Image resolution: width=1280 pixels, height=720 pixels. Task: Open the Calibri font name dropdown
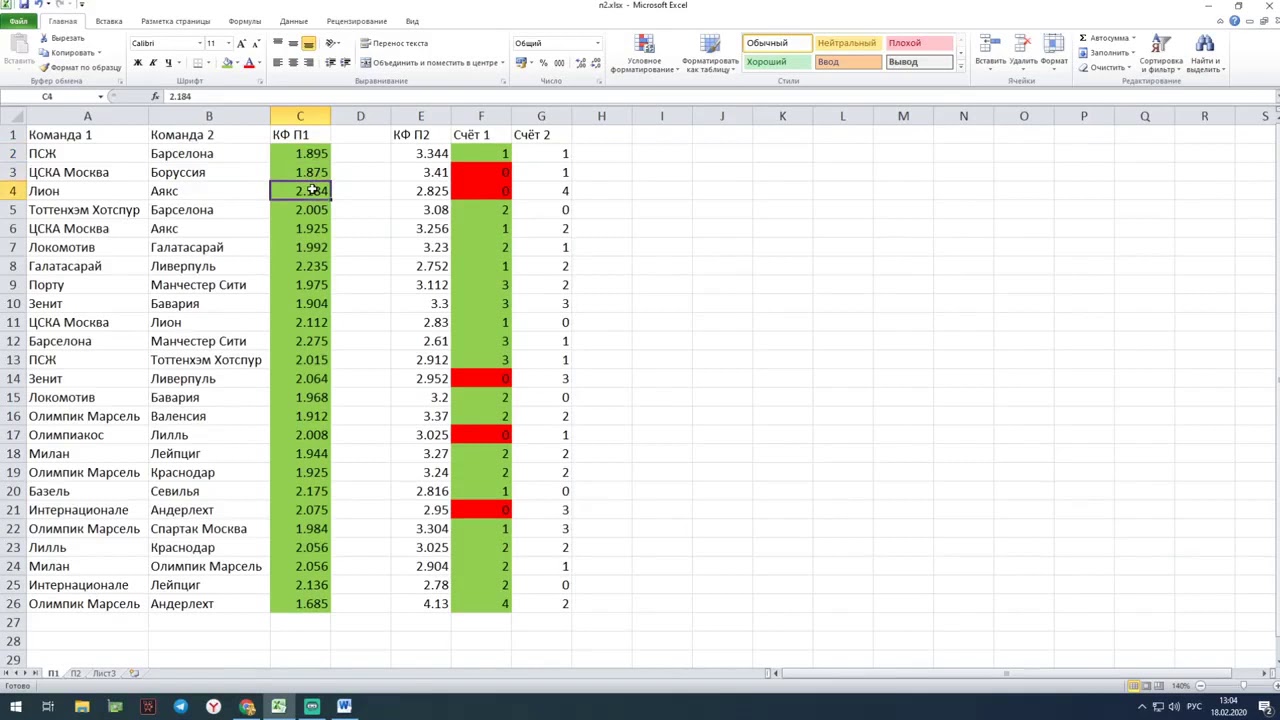point(199,43)
